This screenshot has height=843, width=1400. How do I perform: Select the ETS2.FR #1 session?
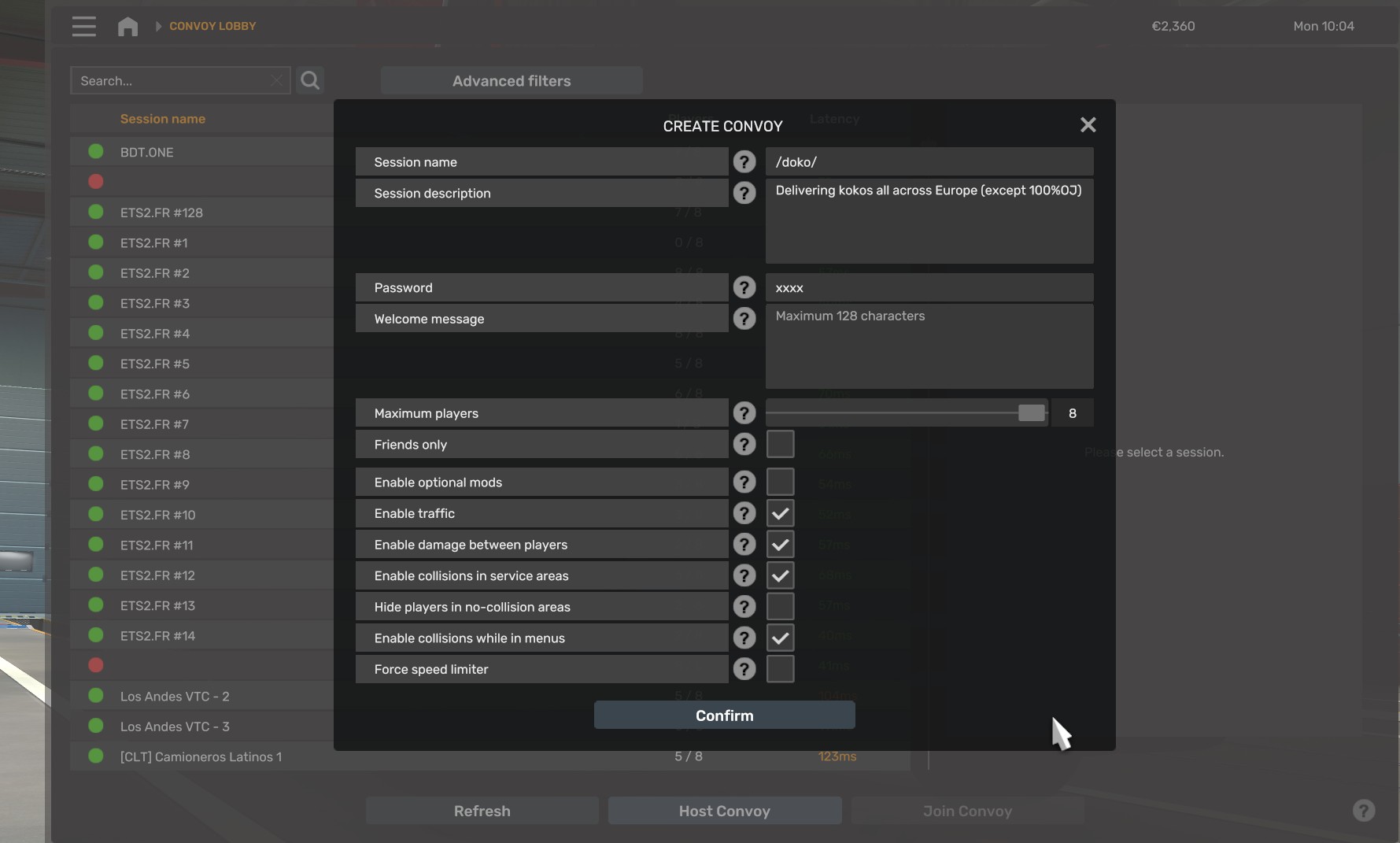202,242
